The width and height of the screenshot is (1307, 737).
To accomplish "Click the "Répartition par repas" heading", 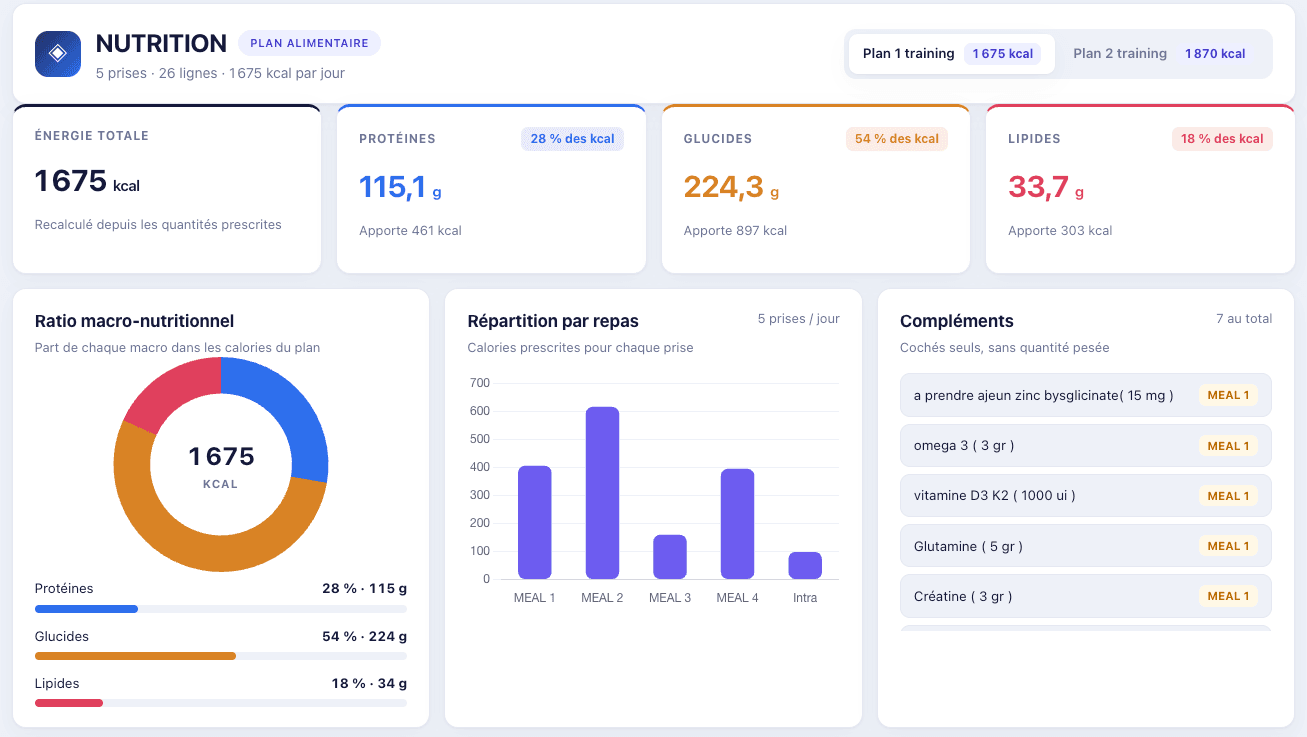I will pyautogui.click(x=553, y=321).
